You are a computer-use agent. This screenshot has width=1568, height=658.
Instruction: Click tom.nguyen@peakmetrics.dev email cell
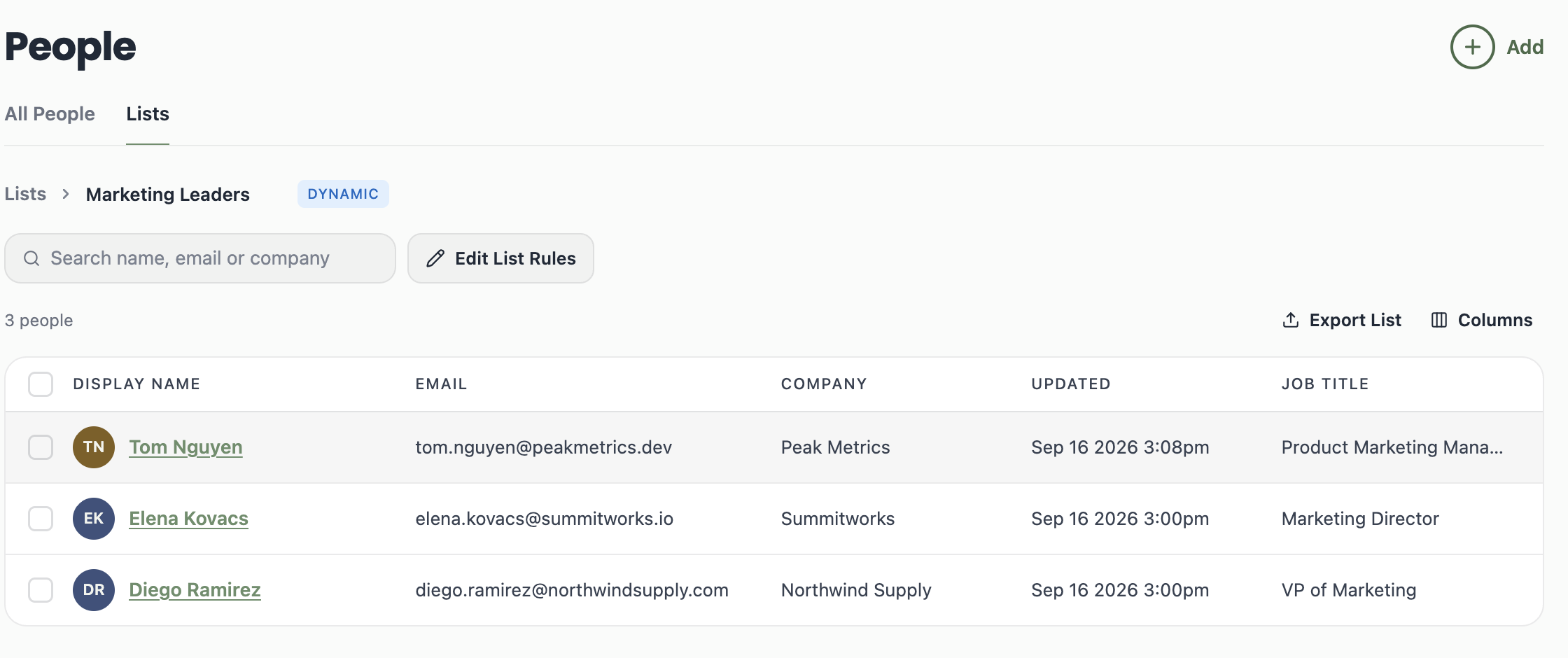point(543,447)
